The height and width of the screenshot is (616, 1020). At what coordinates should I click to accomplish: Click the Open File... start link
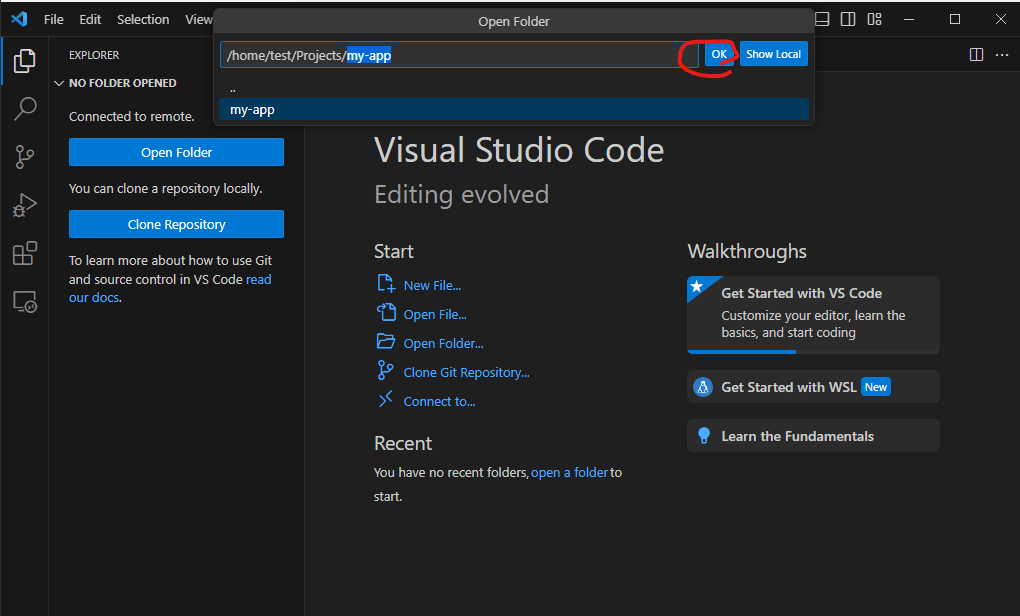(435, 314)
